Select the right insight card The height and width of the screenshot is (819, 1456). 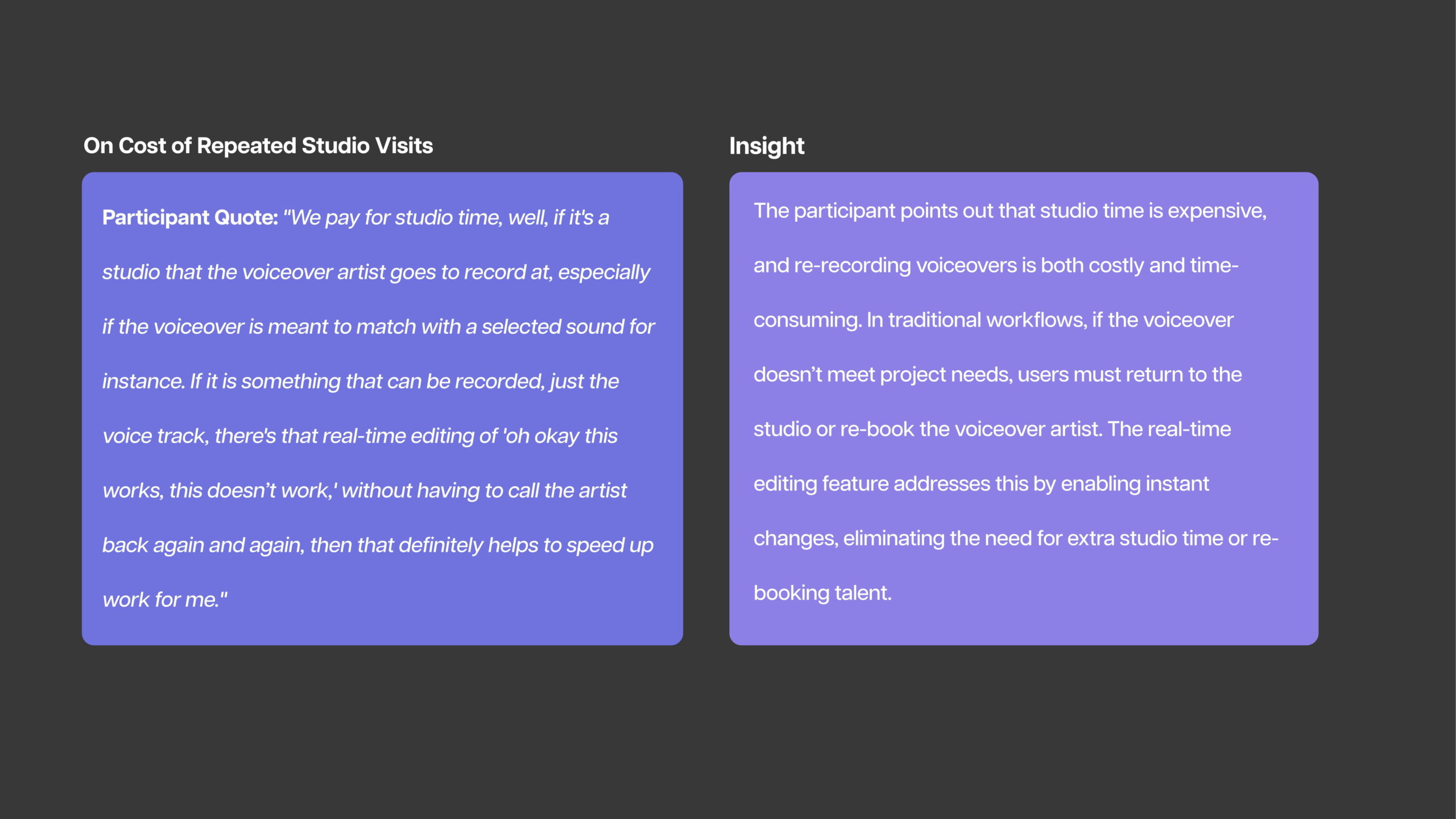(1024, 408)
